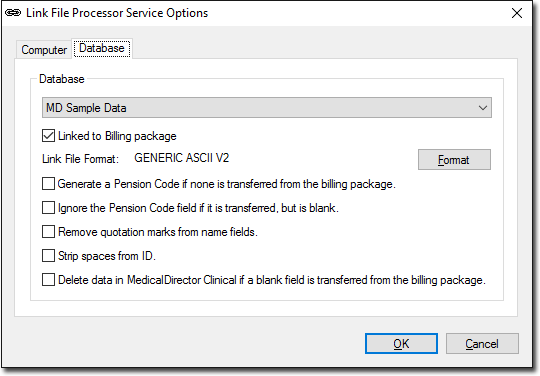
Task: Click the chevron arrow of the database combo box
Action: [x=482, y=108]
